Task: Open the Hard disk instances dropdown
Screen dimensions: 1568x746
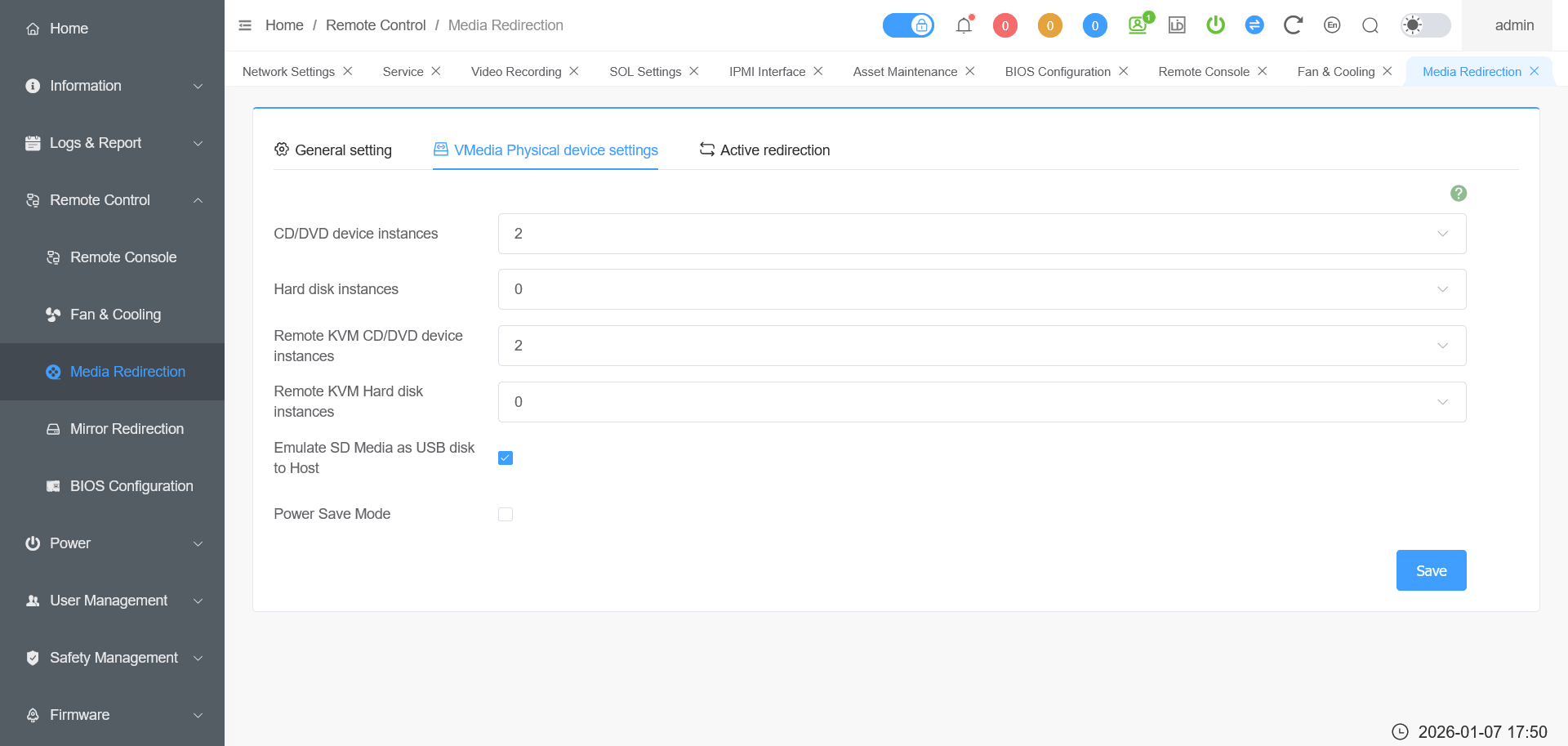Action: 982,289
